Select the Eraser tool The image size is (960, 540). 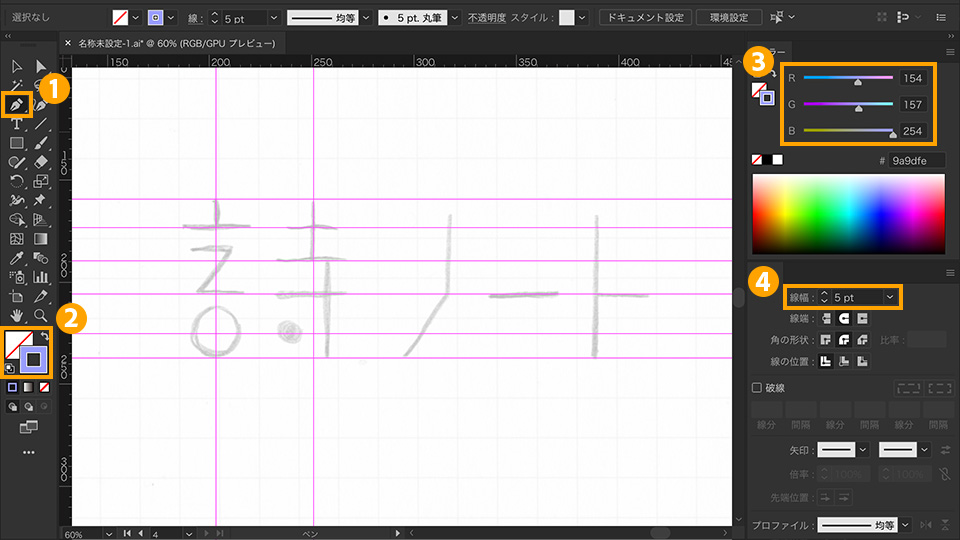[x=40, y=162]
